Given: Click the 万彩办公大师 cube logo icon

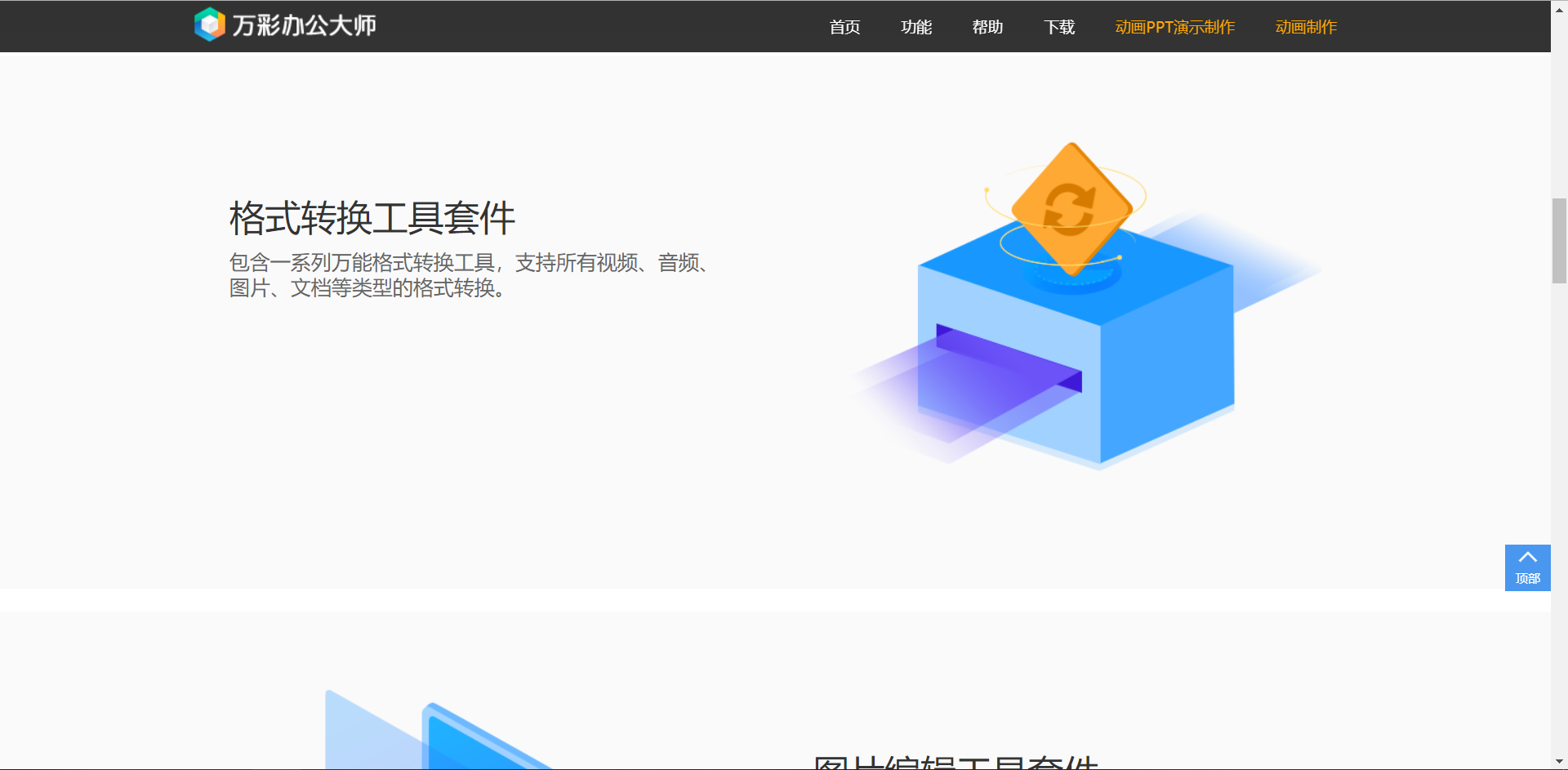Looking at the screenshot, I should pos(209,24).
